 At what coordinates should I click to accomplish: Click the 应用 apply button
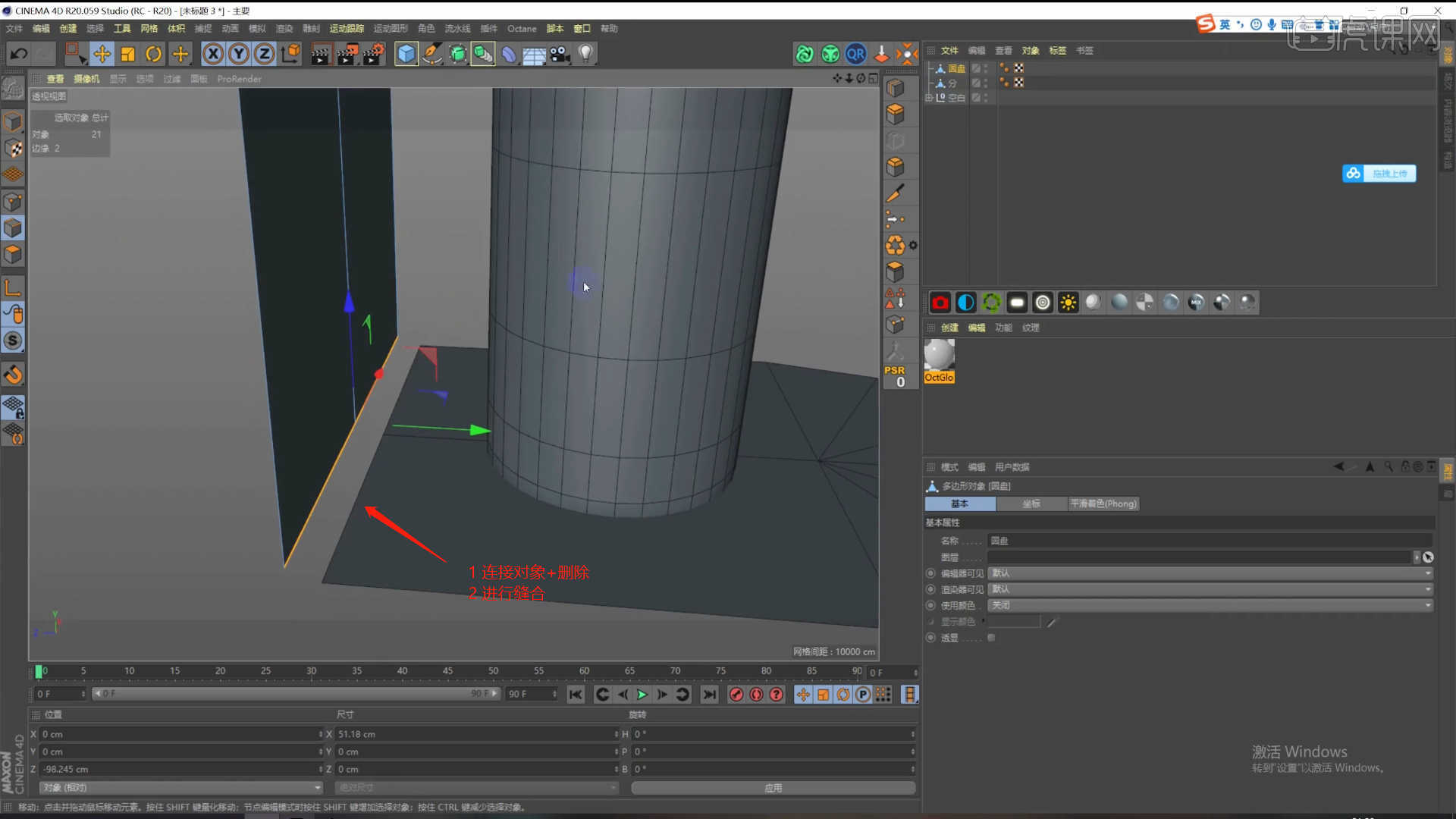(x=773, y=788)
